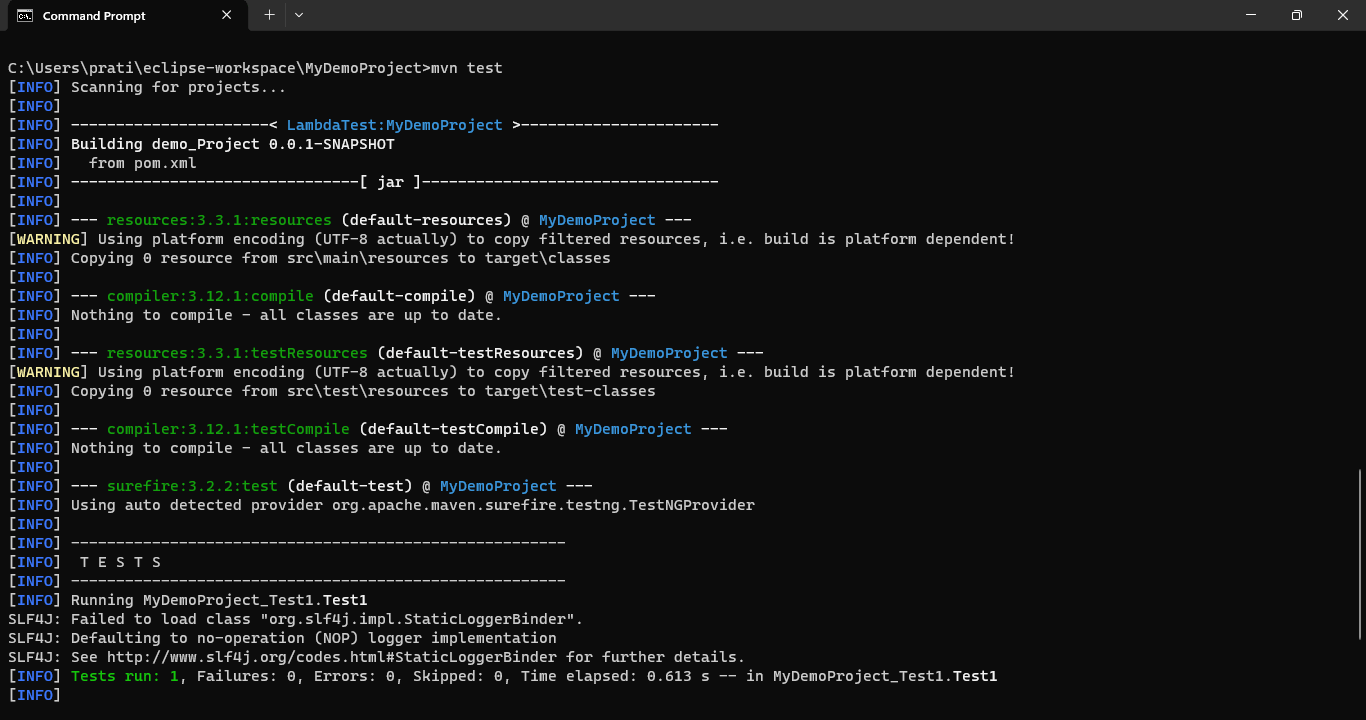Click the first yellow WARNING label
1366x720 pixels.
(48, 239)
